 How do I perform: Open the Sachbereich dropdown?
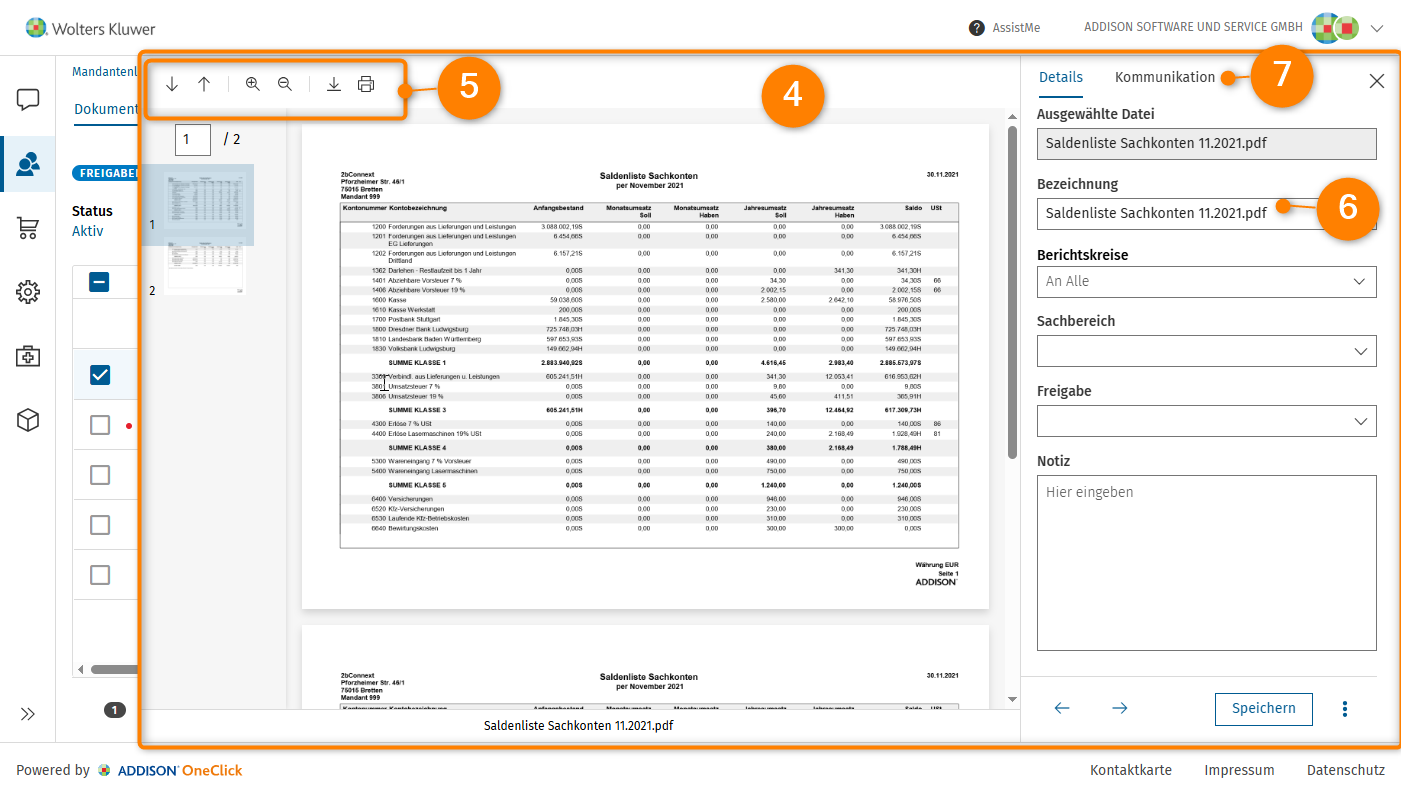point(1207,351)
